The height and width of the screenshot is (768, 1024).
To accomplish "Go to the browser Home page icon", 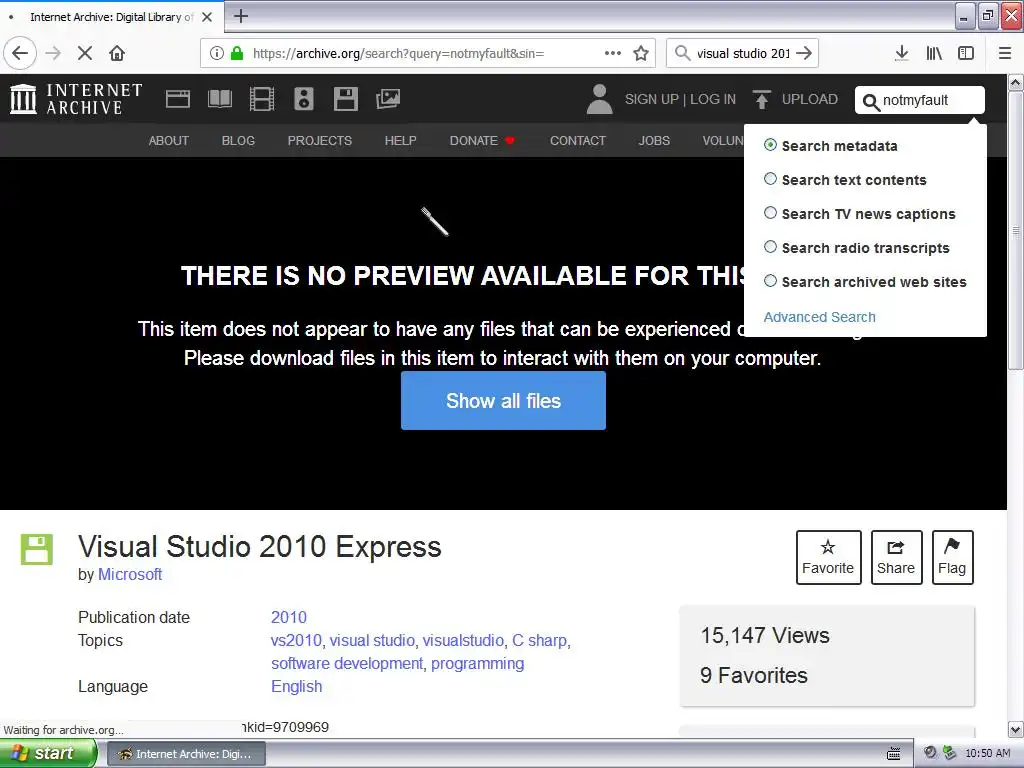I will [117, 53].
